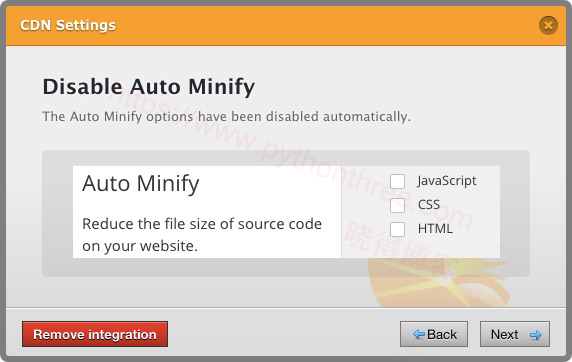Go to the Back step
The width and height of the screenshot is (572, 362).
434,334
